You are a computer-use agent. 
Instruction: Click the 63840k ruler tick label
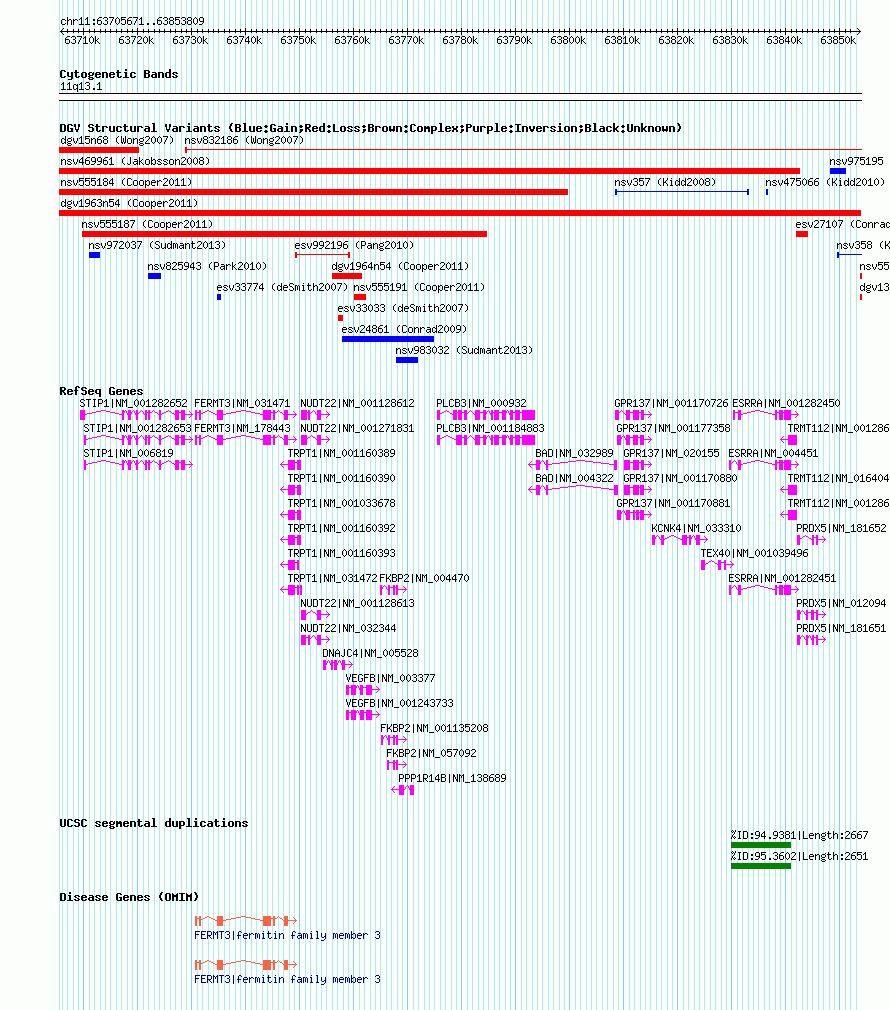784,41
